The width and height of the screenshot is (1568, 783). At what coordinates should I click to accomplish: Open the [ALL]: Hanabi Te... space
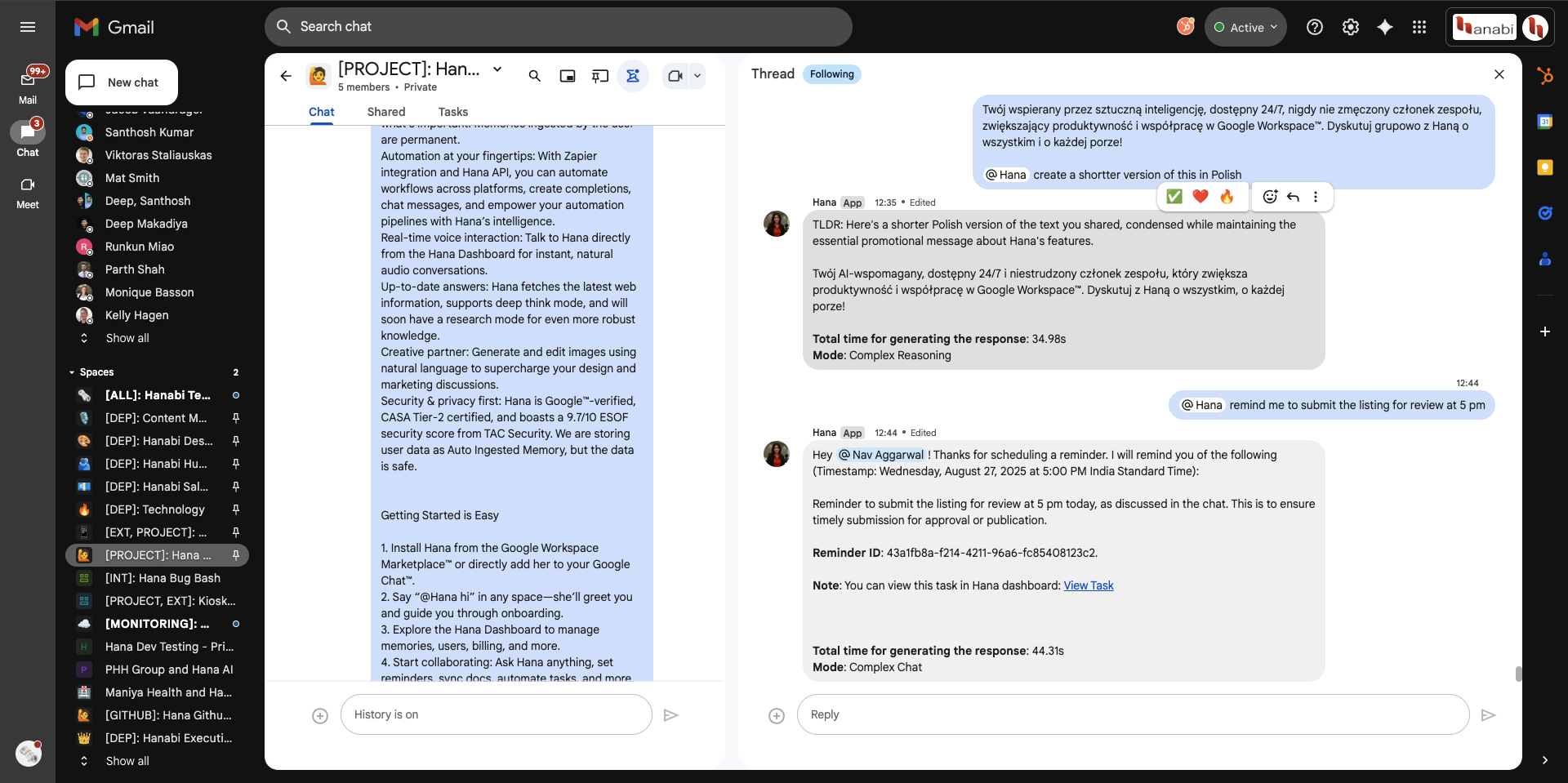(158, 395)
